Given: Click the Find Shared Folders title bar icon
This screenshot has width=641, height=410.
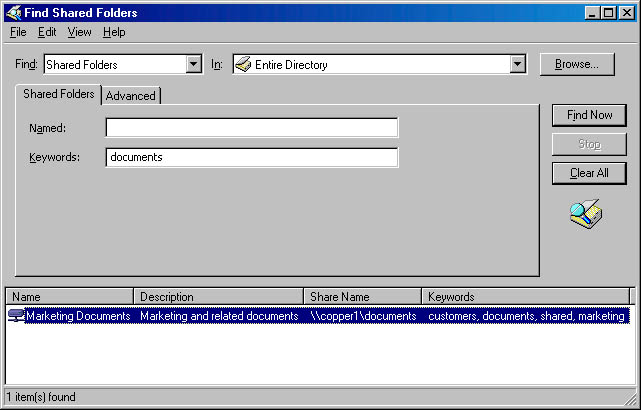Looking at the screenshot, I should click(x=13, y=13).
